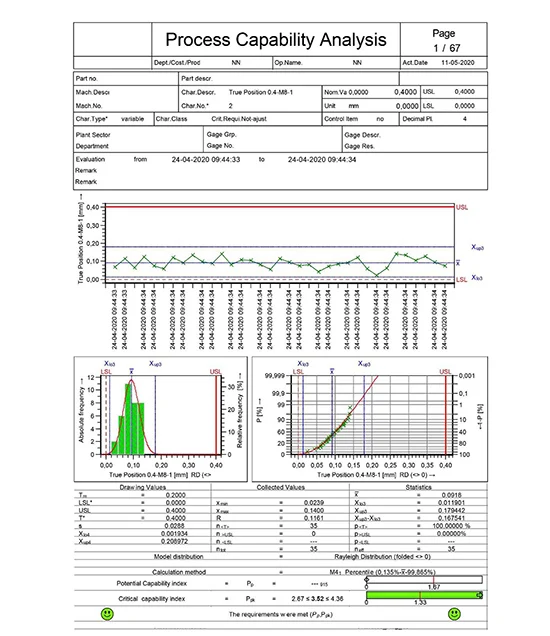Click the red USL label above histogram
Screen dimensions: 550x636
pyautogui.click(x=215, y=372)
